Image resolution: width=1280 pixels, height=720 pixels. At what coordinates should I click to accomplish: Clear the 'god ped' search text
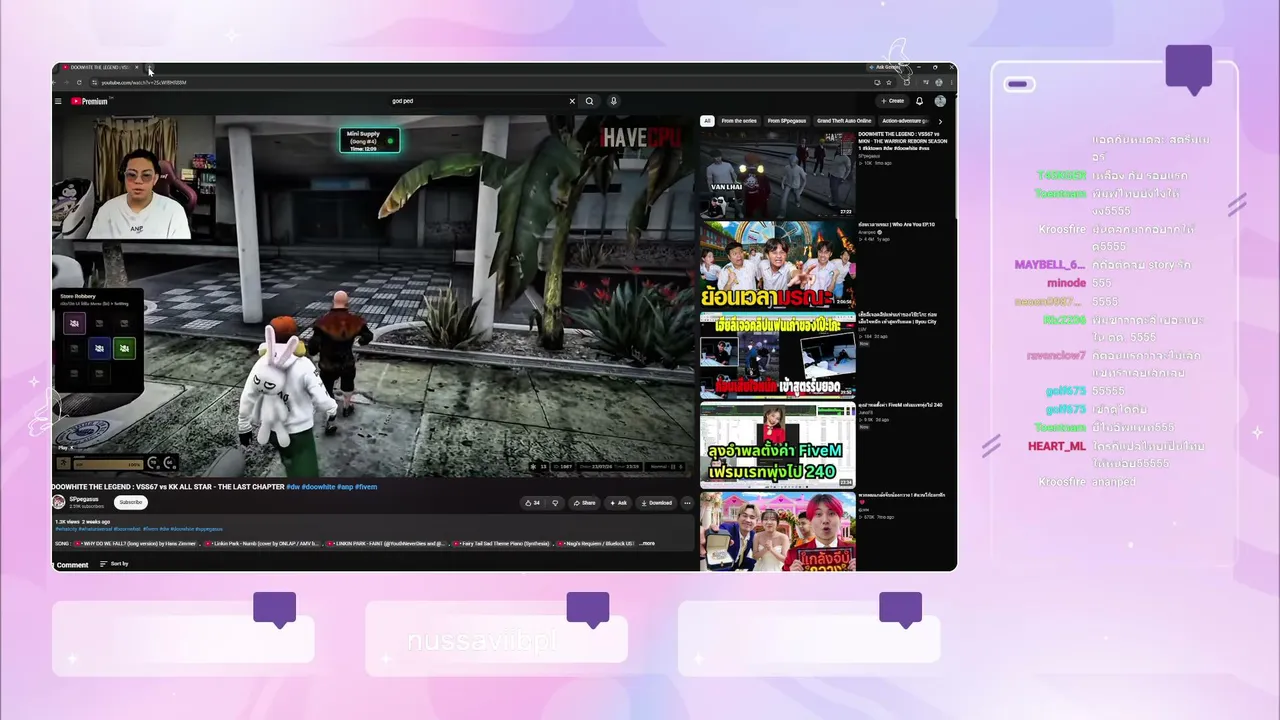[x=572, y=101]
